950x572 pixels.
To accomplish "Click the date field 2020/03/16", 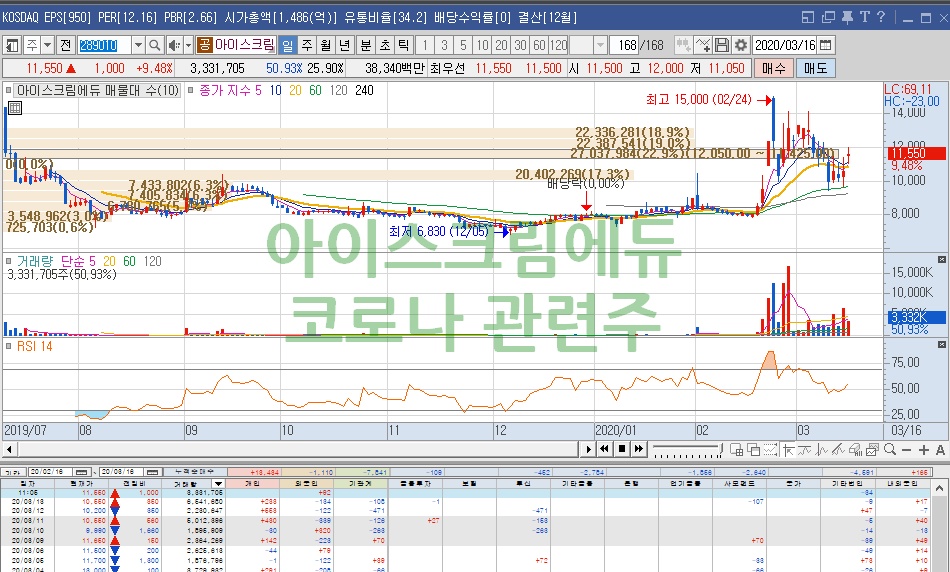I will coord(785,45).
